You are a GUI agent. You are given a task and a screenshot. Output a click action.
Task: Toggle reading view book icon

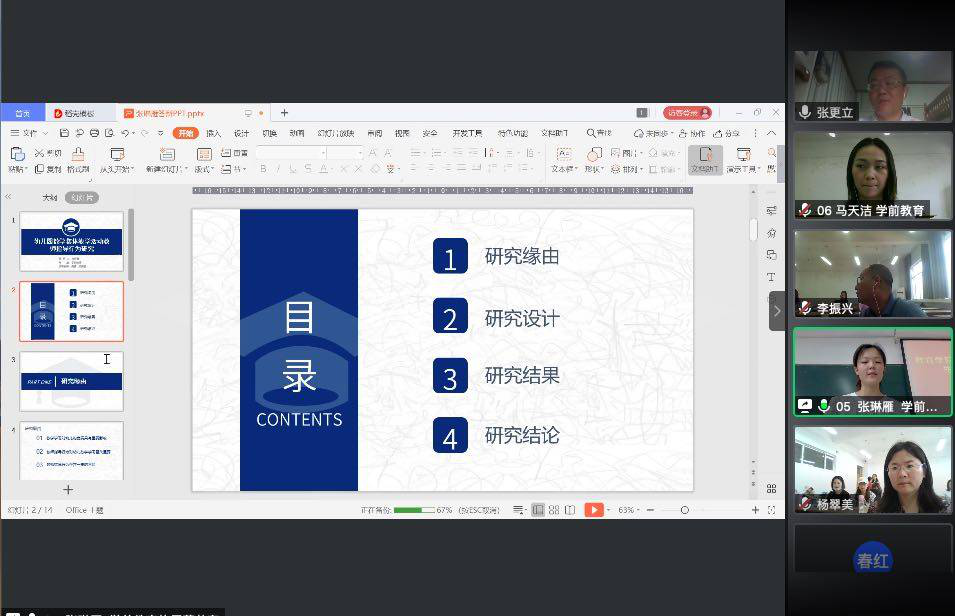click(x=570, y=510)
